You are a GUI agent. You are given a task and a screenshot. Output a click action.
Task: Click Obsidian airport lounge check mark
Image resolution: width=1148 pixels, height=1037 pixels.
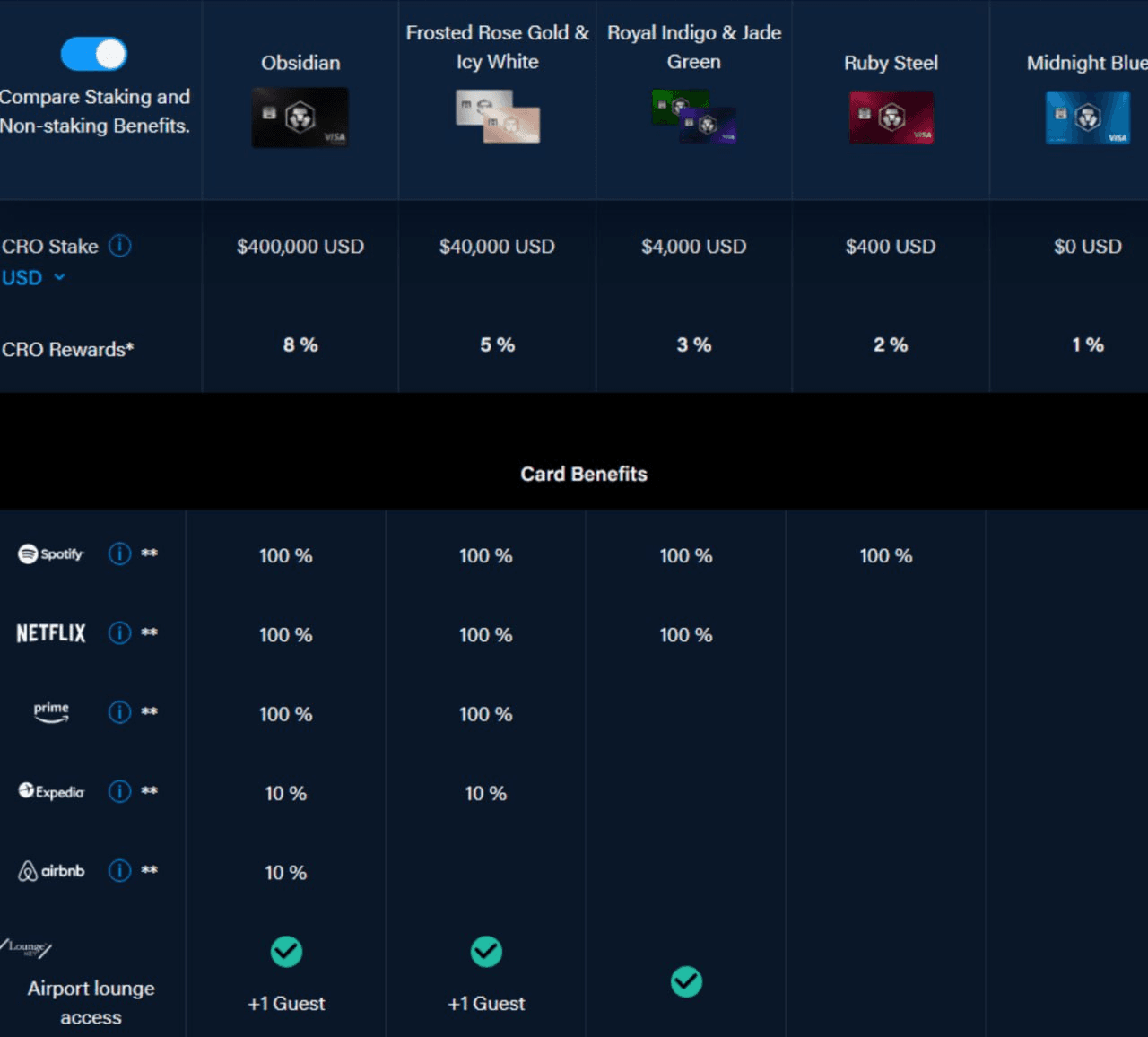pos(286,951)
